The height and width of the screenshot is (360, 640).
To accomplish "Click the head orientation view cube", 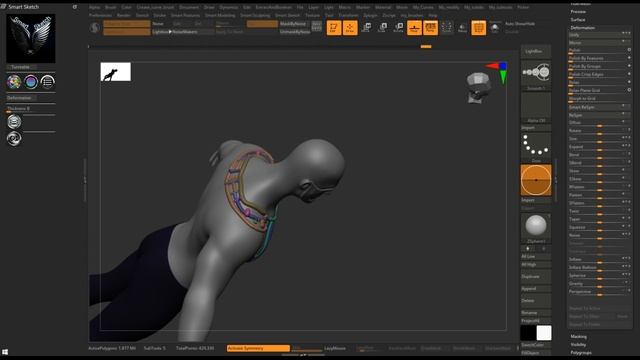I will [478, 87].
